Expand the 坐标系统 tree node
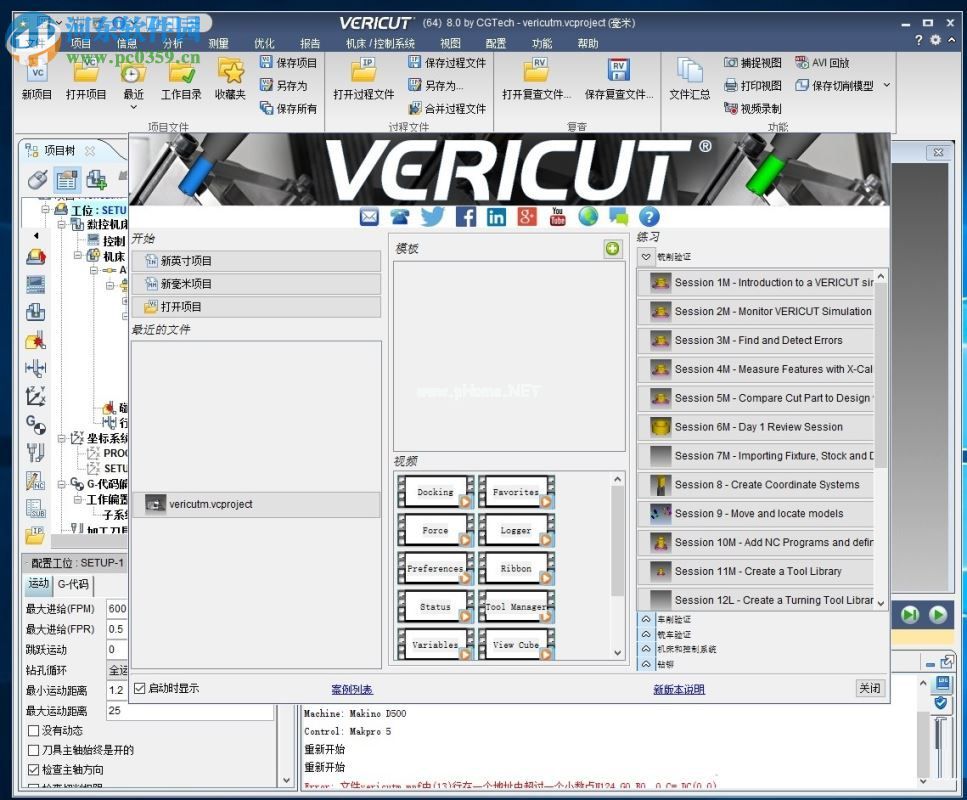Screen dimensions: 967x800 point(63,437)
